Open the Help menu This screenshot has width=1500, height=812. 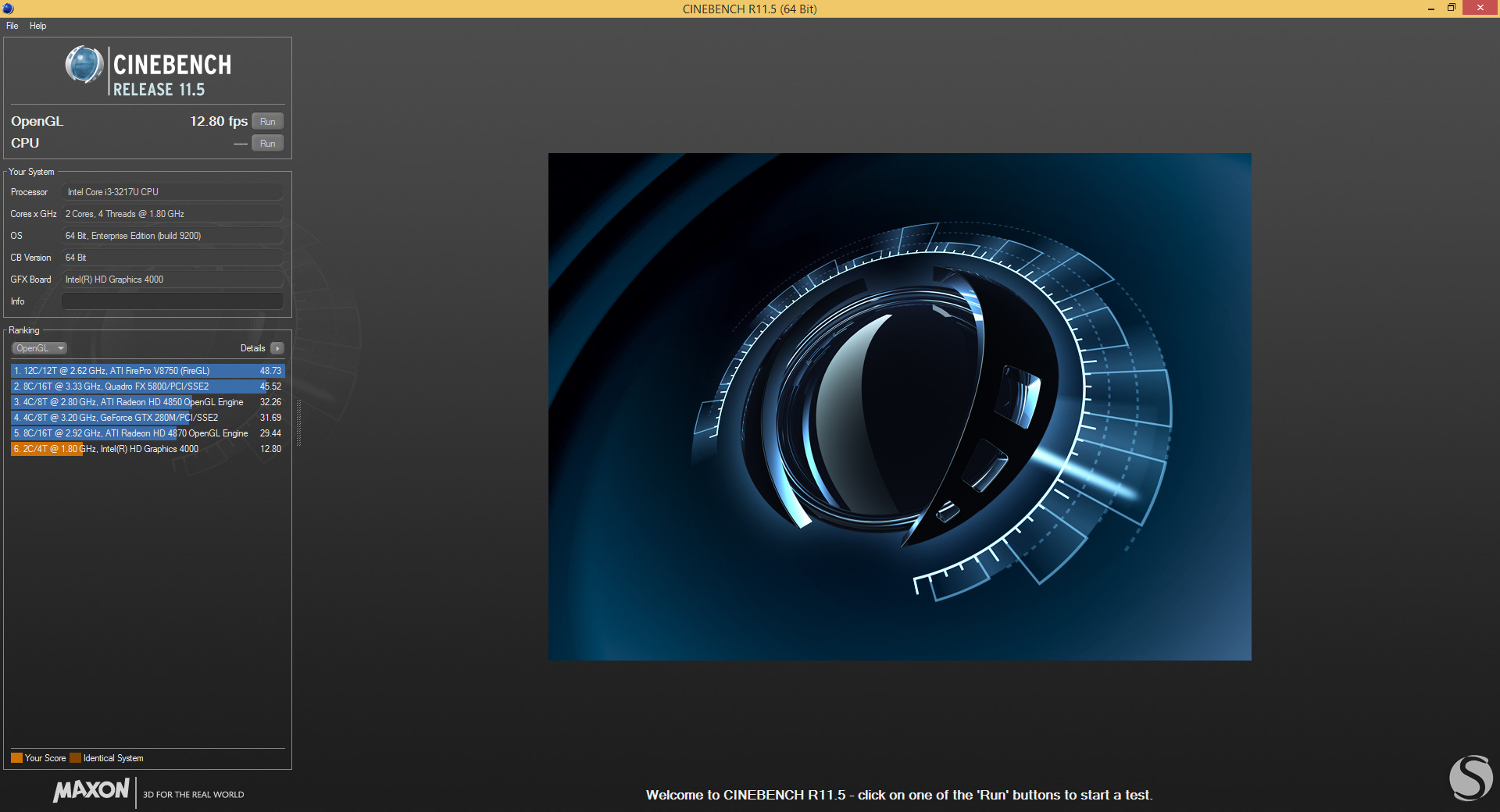click(38, 26)
